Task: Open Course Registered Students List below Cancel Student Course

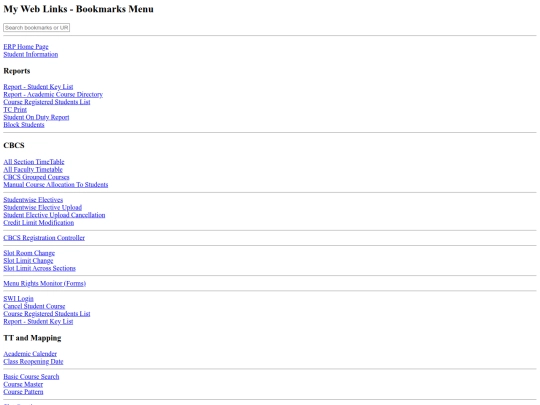Action: coord(47,313)
